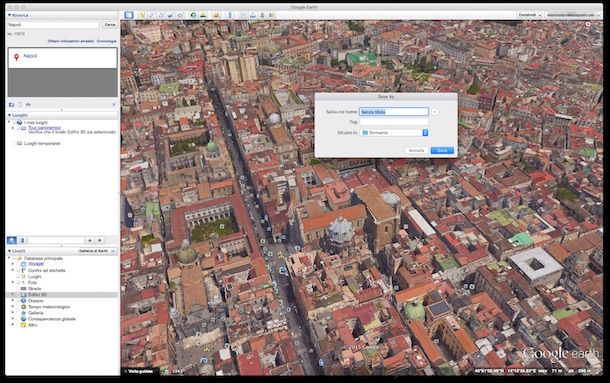This screenshot has width=610, height=383.
Task: Click the Tempo meteorologico layer icon
Action: (x=23, y=307)
